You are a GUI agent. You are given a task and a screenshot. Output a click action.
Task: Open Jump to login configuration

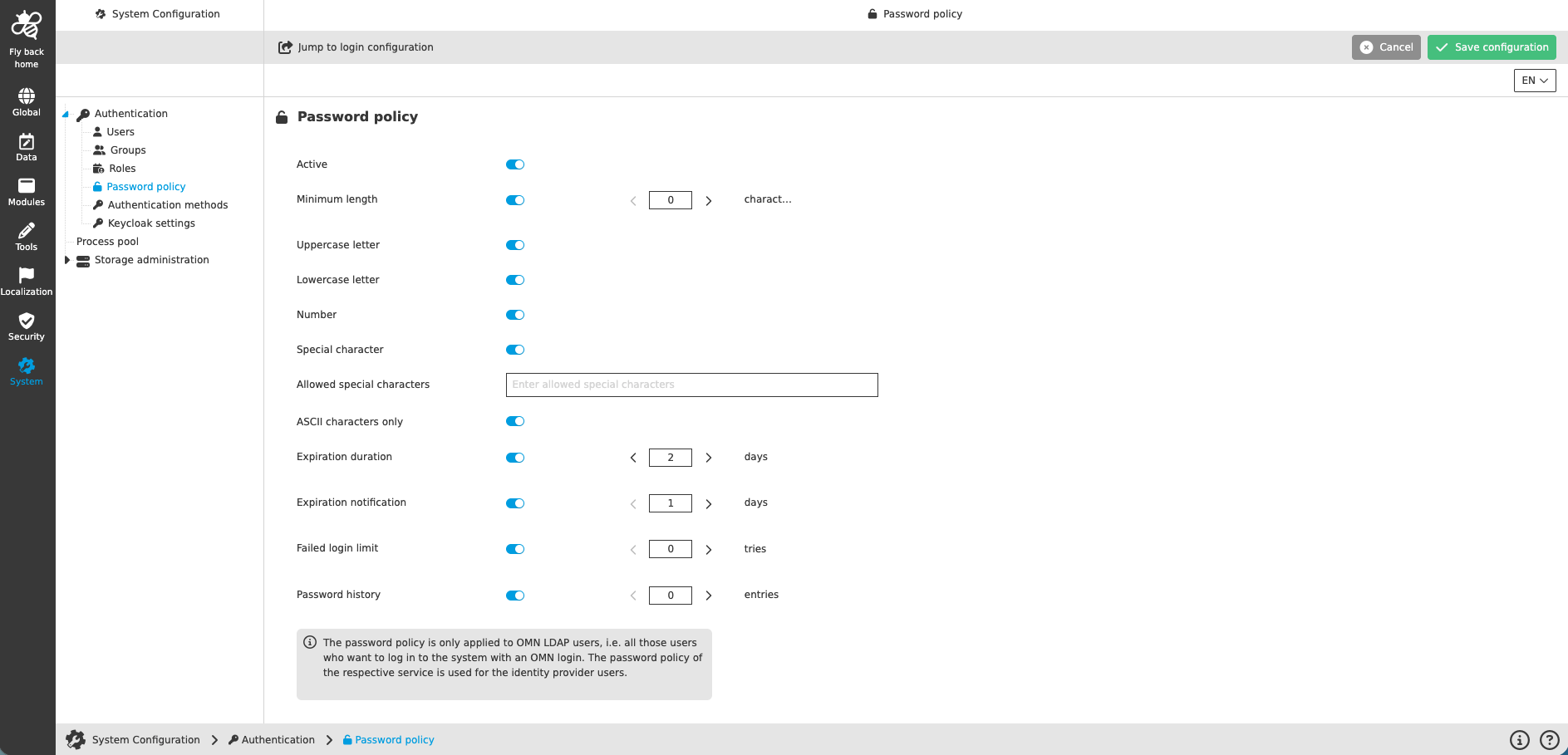(356, 47)
